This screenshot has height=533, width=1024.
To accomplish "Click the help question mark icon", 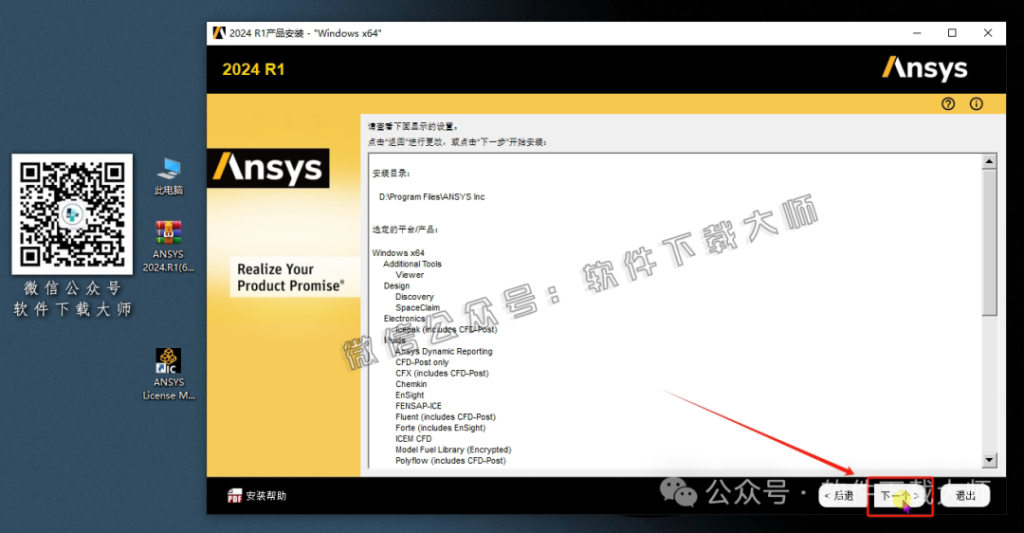I will coord(948,104).
